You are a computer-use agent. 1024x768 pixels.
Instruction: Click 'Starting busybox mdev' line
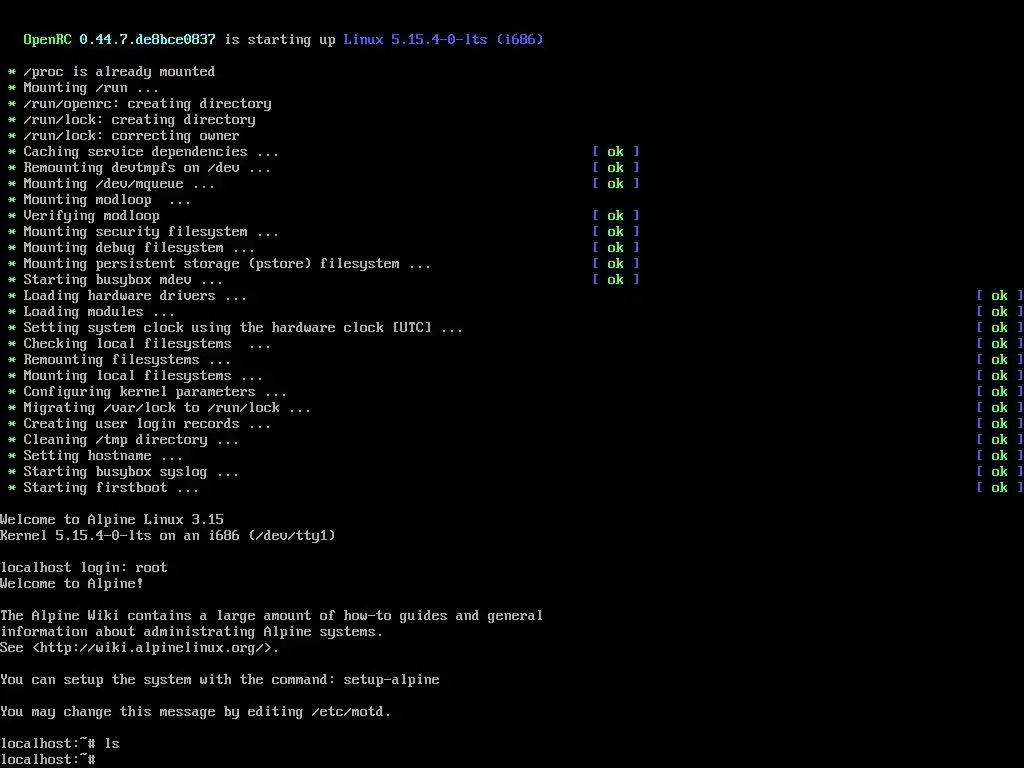(123, 280)
